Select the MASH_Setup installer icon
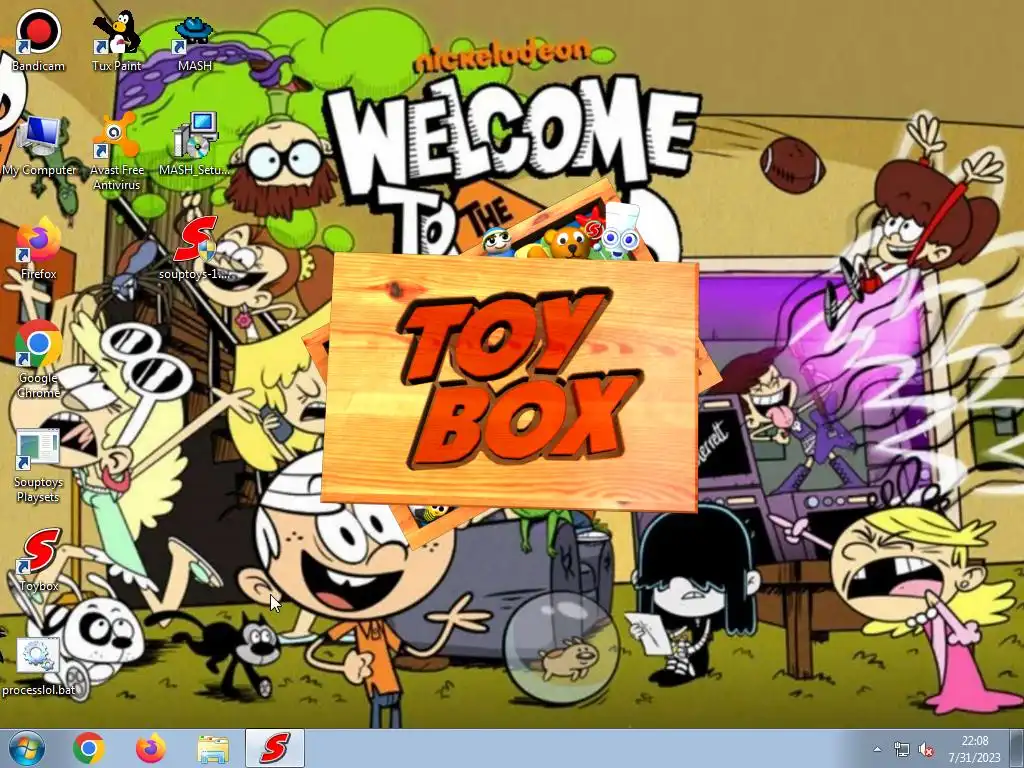 (x=195, y=145)
